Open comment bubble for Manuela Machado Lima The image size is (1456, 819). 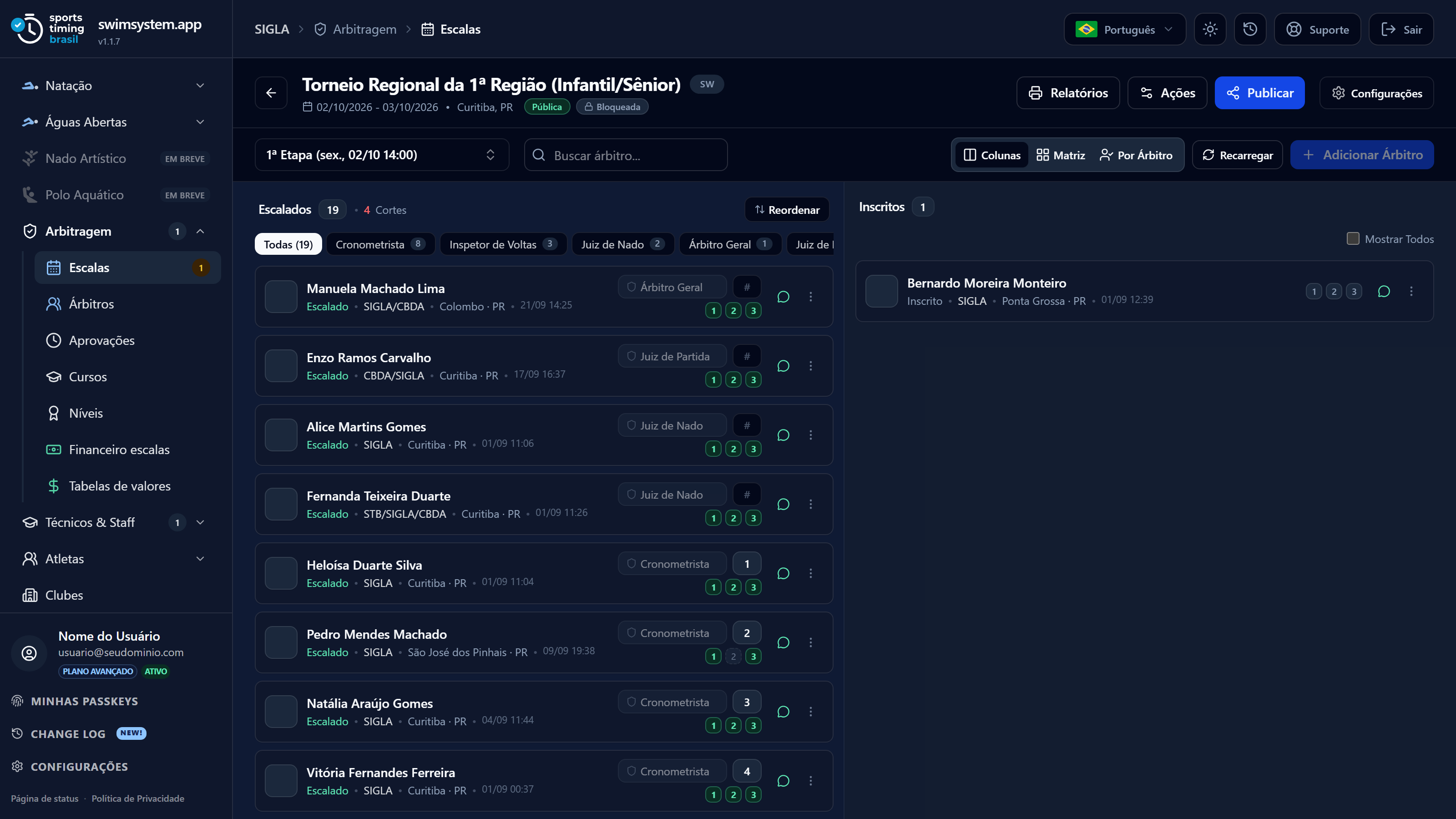pos(783,297)
